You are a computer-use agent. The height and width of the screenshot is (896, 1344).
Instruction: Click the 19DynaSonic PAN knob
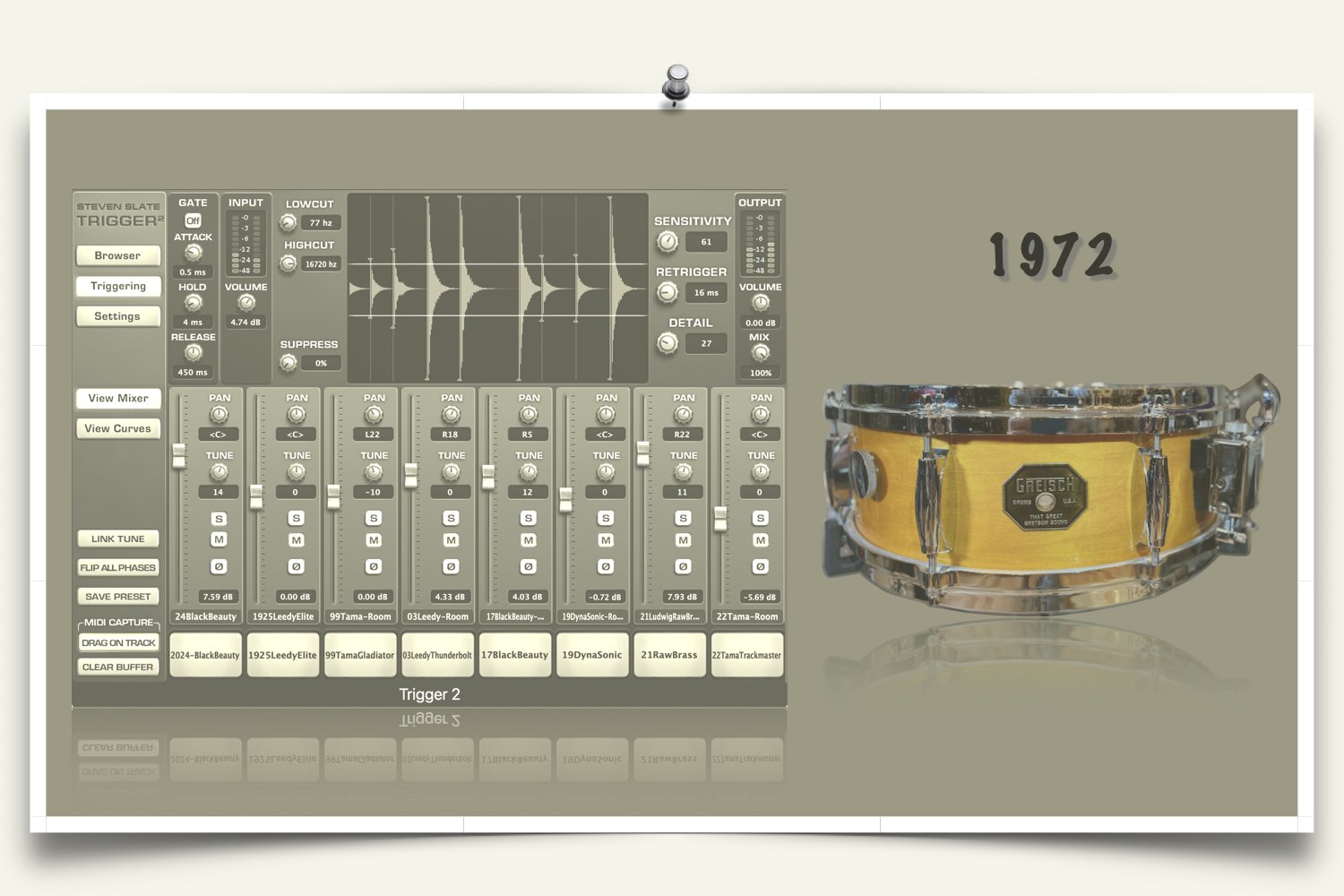(606, 415)
